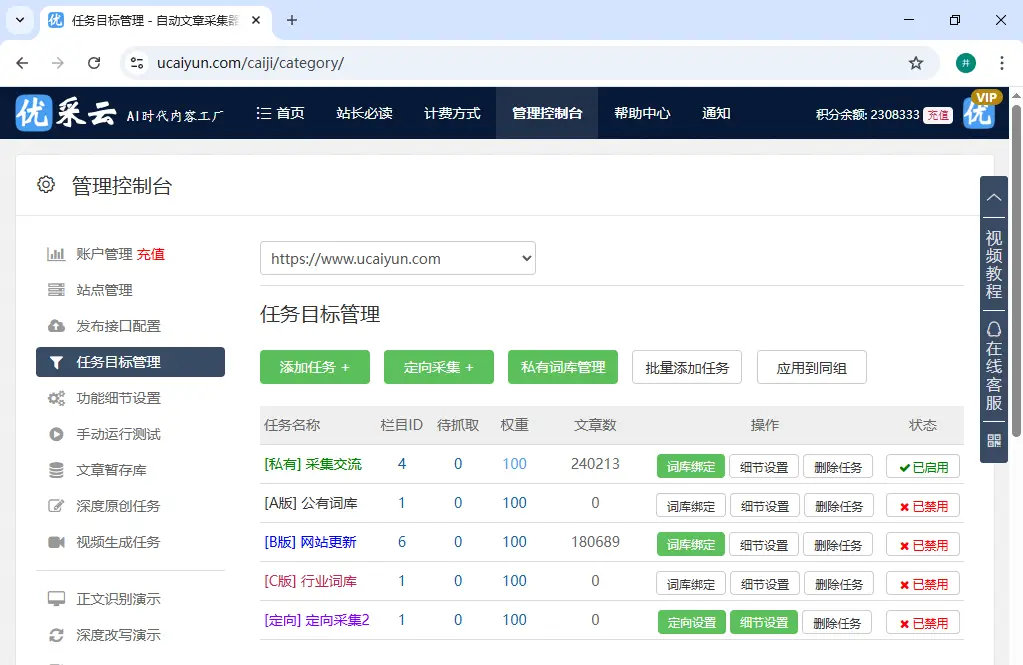The width and height of the screenshot is (1023, 665).
Task: Click the 视频生成任务 camera icon
Action: pos(57,543)
